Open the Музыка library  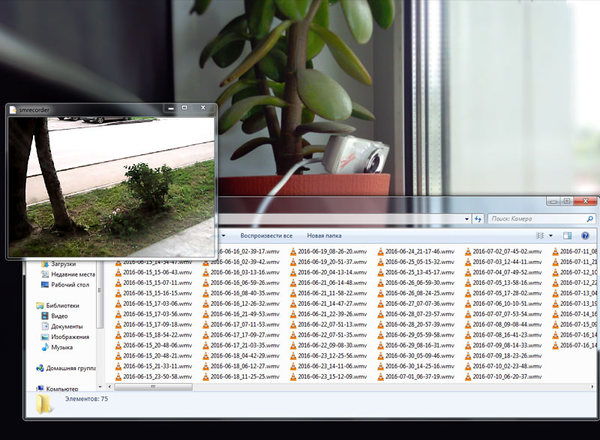pos(62,347)
